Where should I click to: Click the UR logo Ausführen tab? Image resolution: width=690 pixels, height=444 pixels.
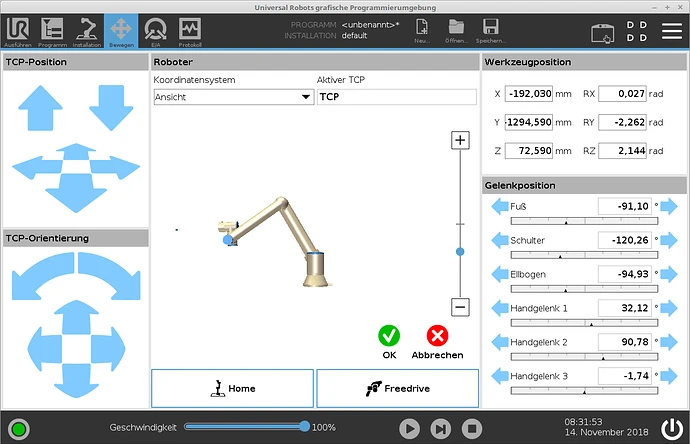pyautogui.click(x=18, y=31)
